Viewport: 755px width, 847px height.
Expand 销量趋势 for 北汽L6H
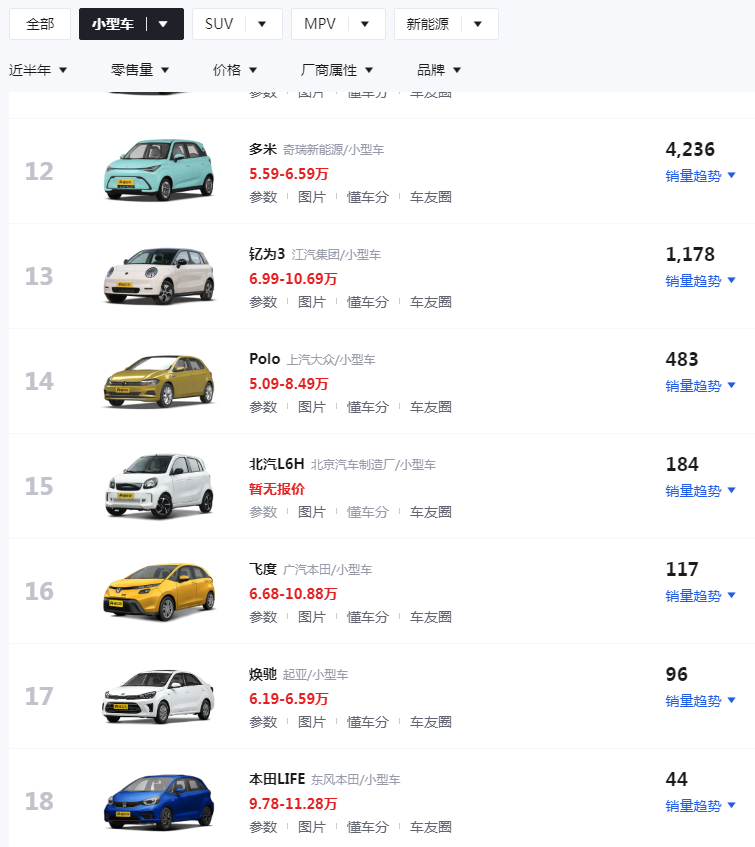pos(700,491)
